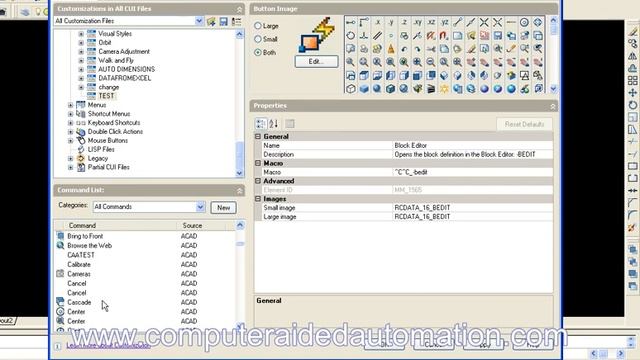Screen dimensions: 640x360
Task: Select the Both image size option
Action: 258,52
